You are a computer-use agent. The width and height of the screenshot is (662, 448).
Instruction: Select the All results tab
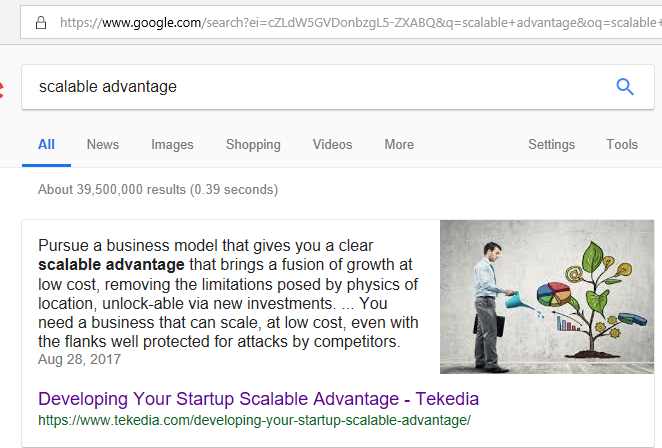point(46,145)
